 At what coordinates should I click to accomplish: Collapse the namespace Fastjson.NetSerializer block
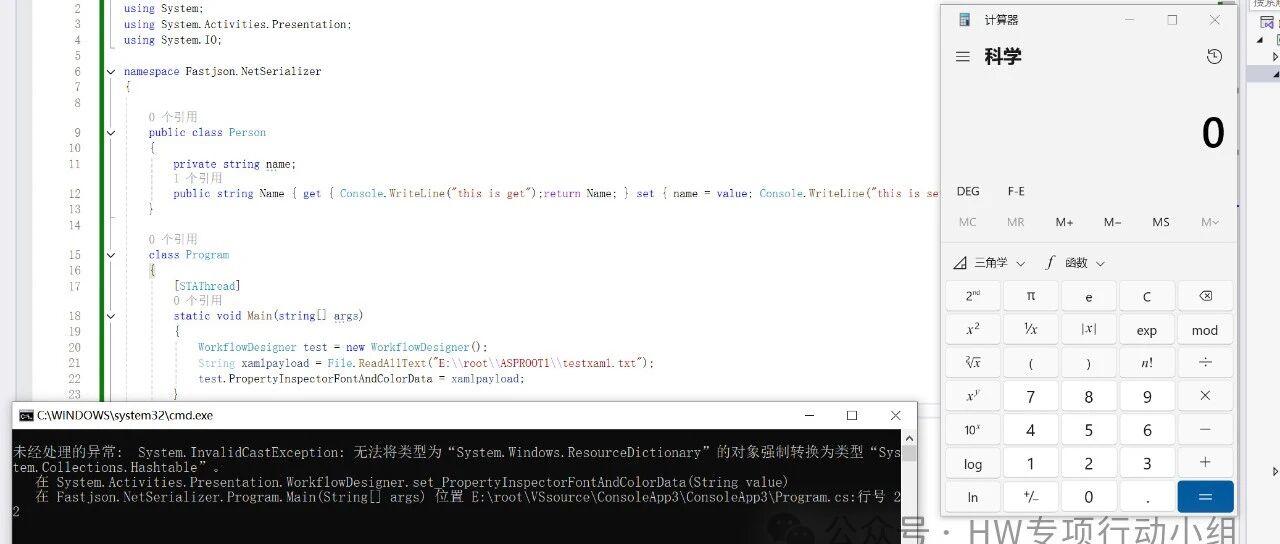pos(111,72)
